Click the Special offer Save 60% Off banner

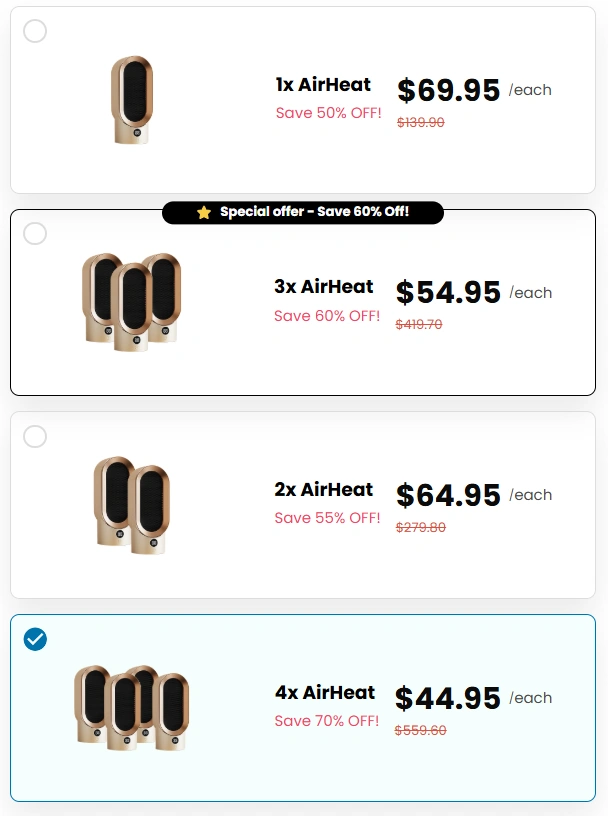pyautogui.click(x=303, y=212)
